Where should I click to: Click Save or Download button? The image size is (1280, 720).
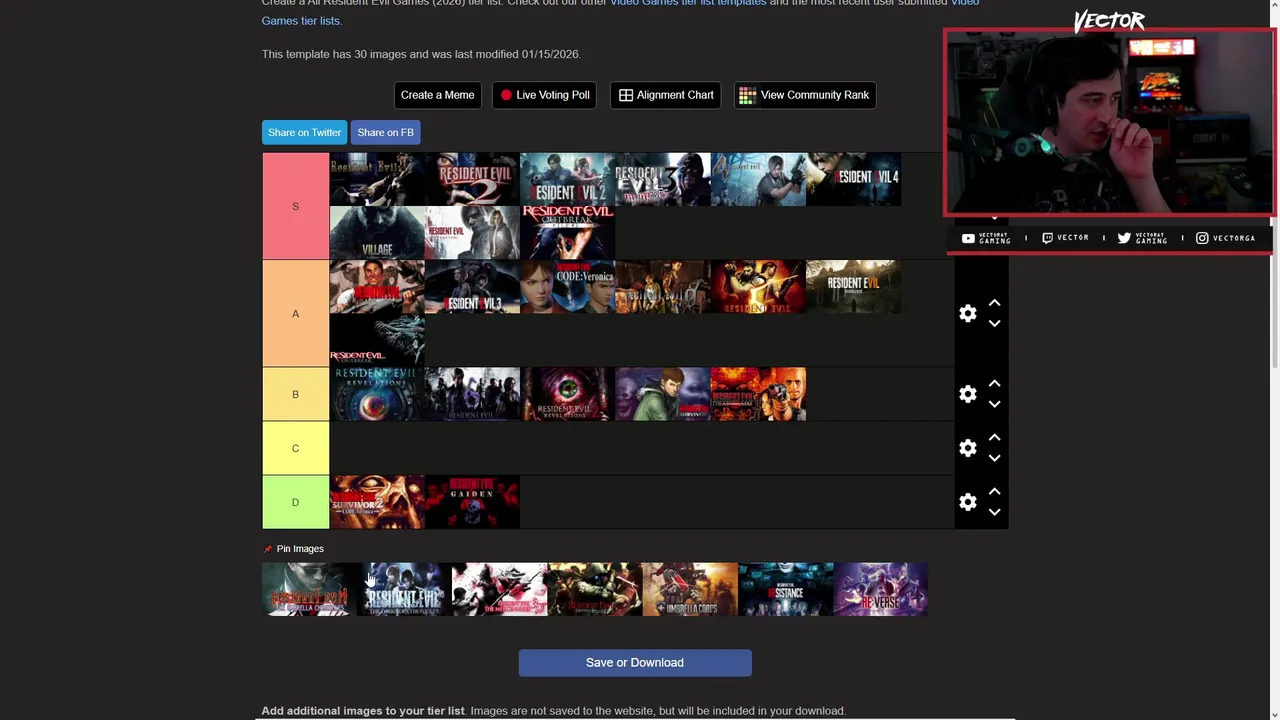(635, 663)
